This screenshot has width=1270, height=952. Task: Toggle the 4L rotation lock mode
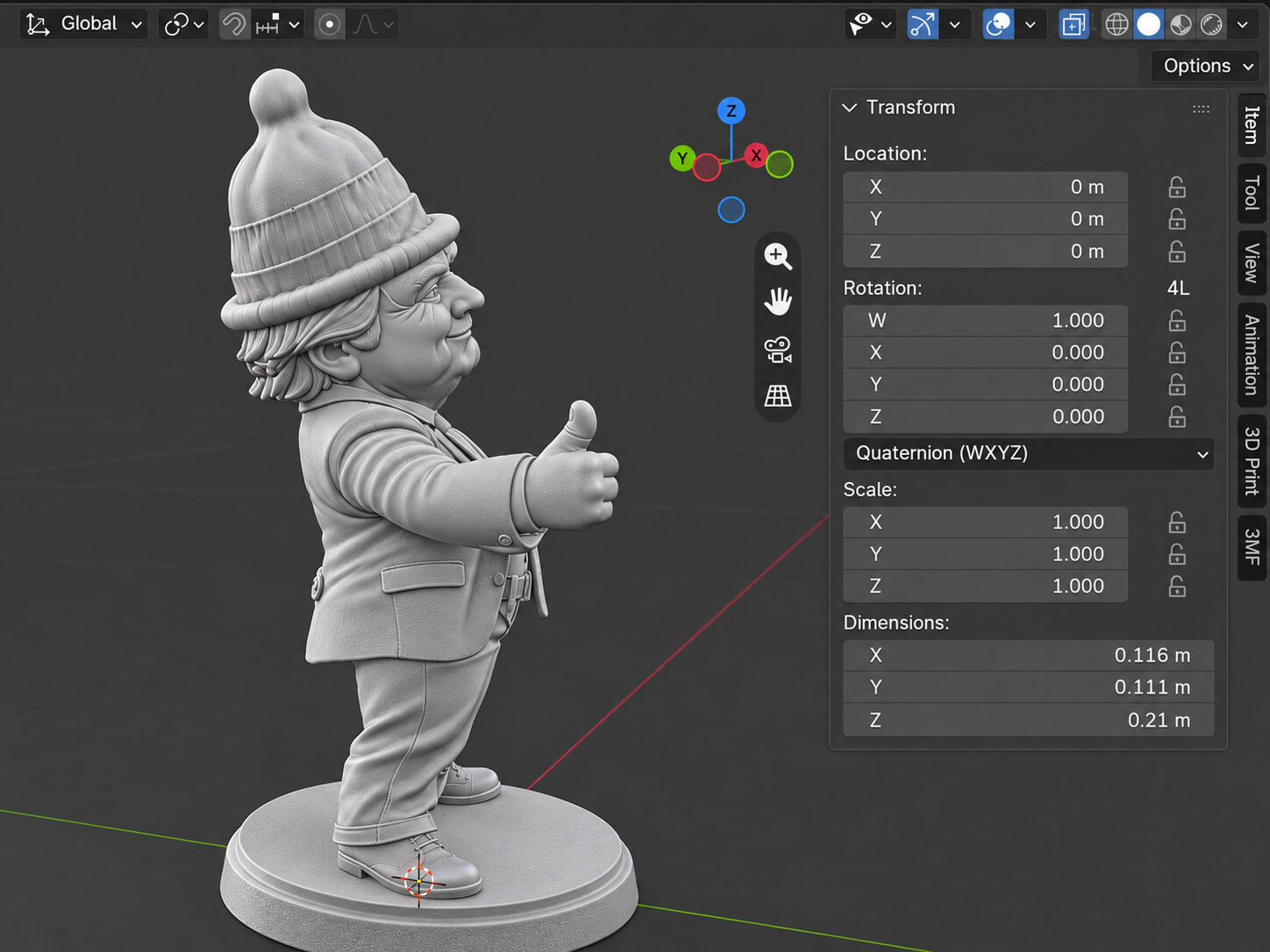coord(1178,288)
